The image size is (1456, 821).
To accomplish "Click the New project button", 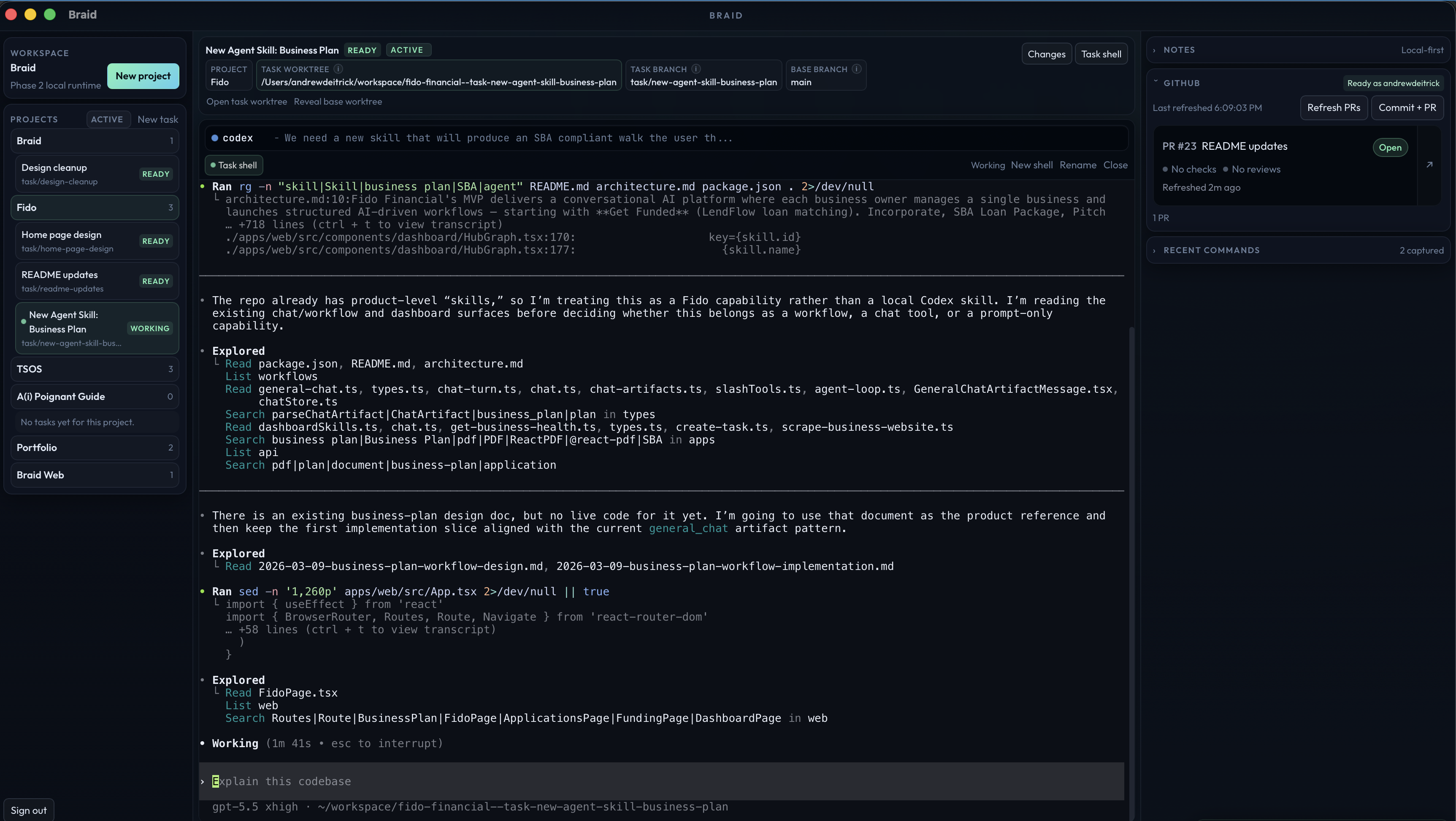I will 143,76.
